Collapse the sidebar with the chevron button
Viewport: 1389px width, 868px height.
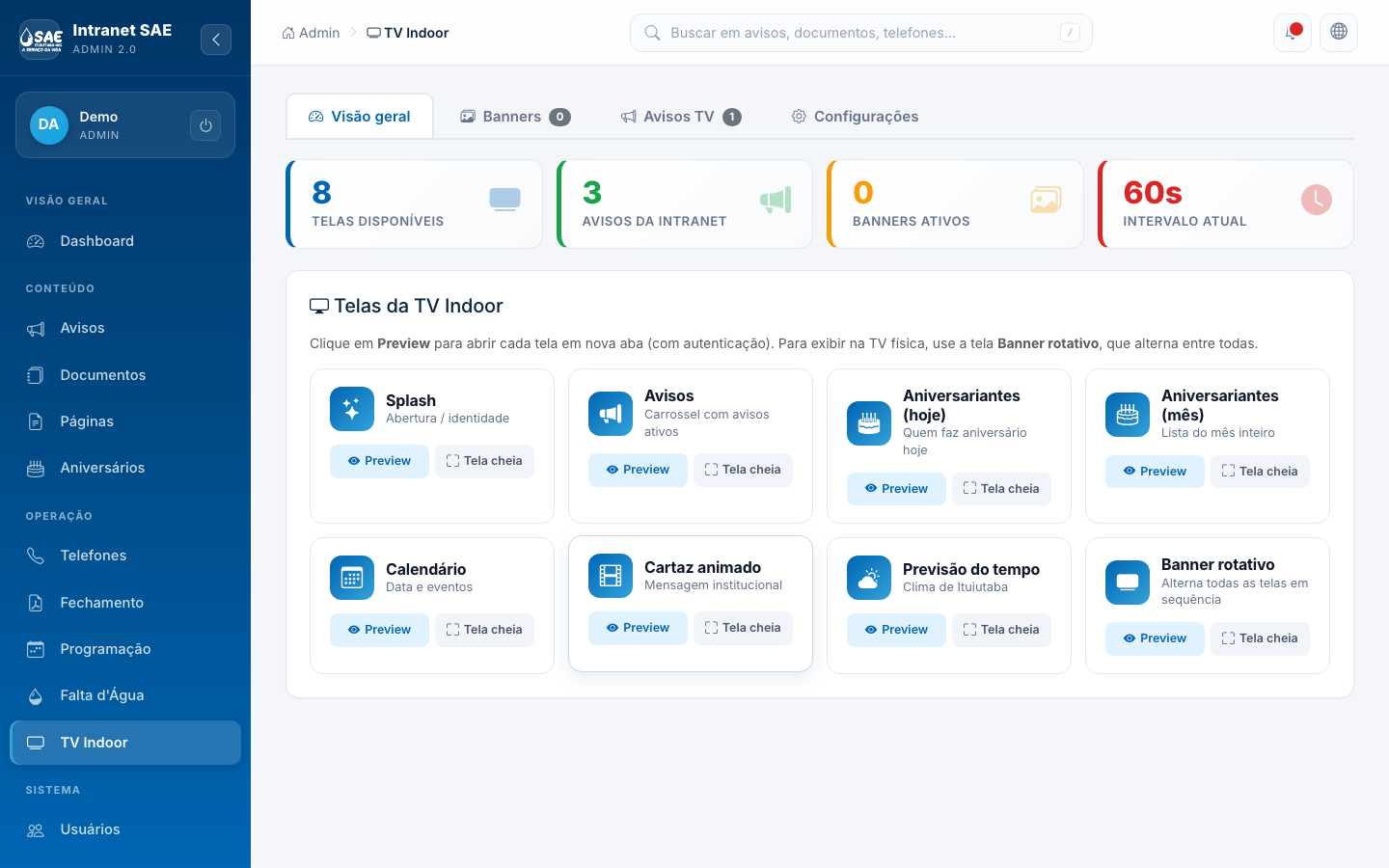point(216,40)
